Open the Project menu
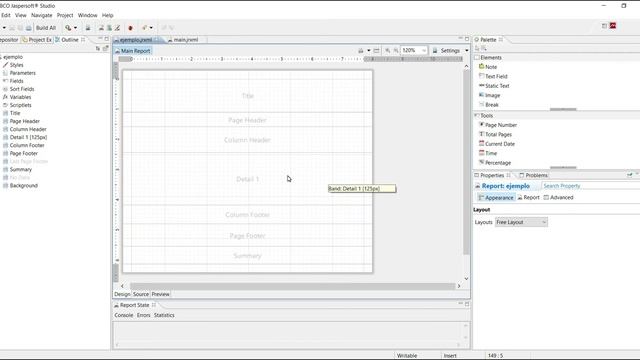 (x=65, y=15)
